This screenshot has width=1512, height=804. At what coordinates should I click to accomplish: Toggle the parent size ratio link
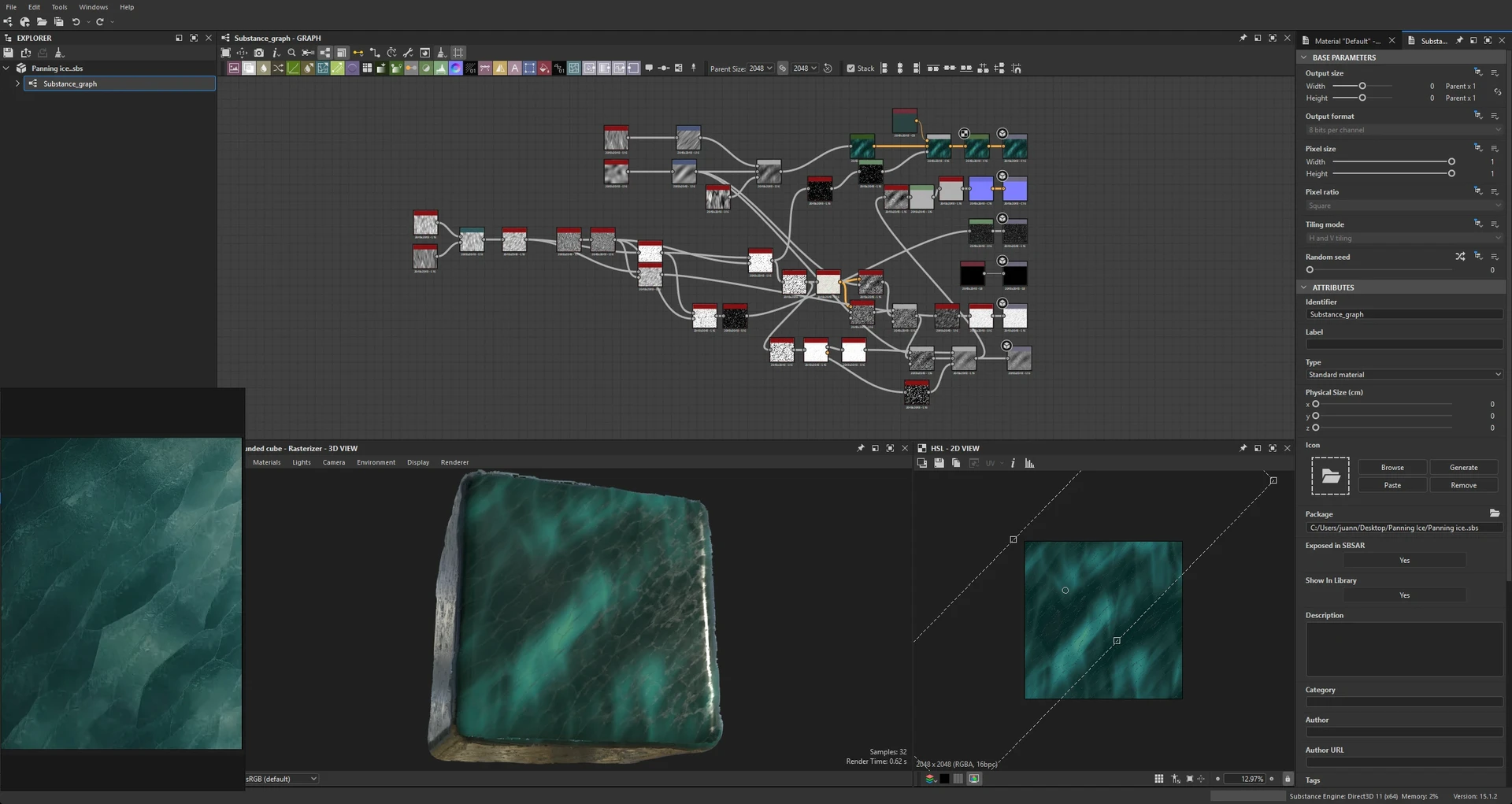[x=783, y=69]
